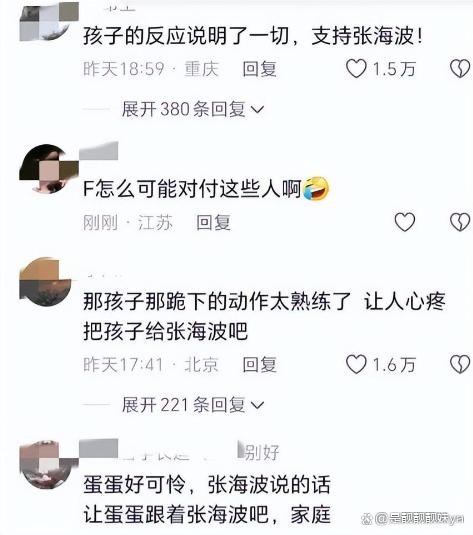Tap broken heart on the 江苏 comment

[460, 222]
